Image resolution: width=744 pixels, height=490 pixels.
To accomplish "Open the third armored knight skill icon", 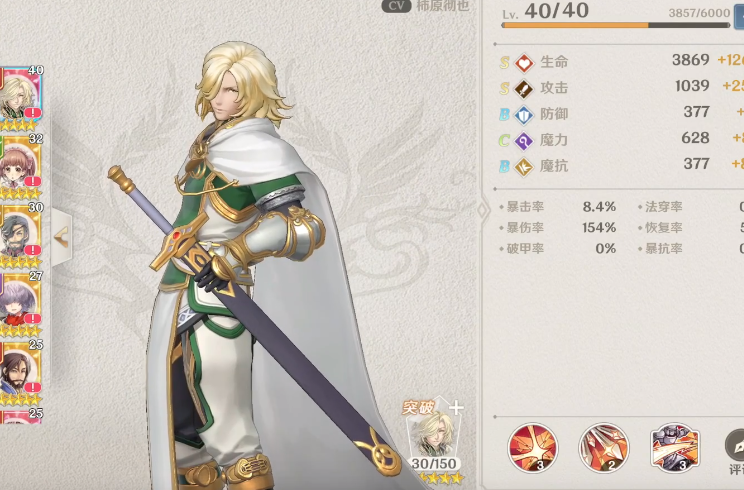I will tap(674, 448).
